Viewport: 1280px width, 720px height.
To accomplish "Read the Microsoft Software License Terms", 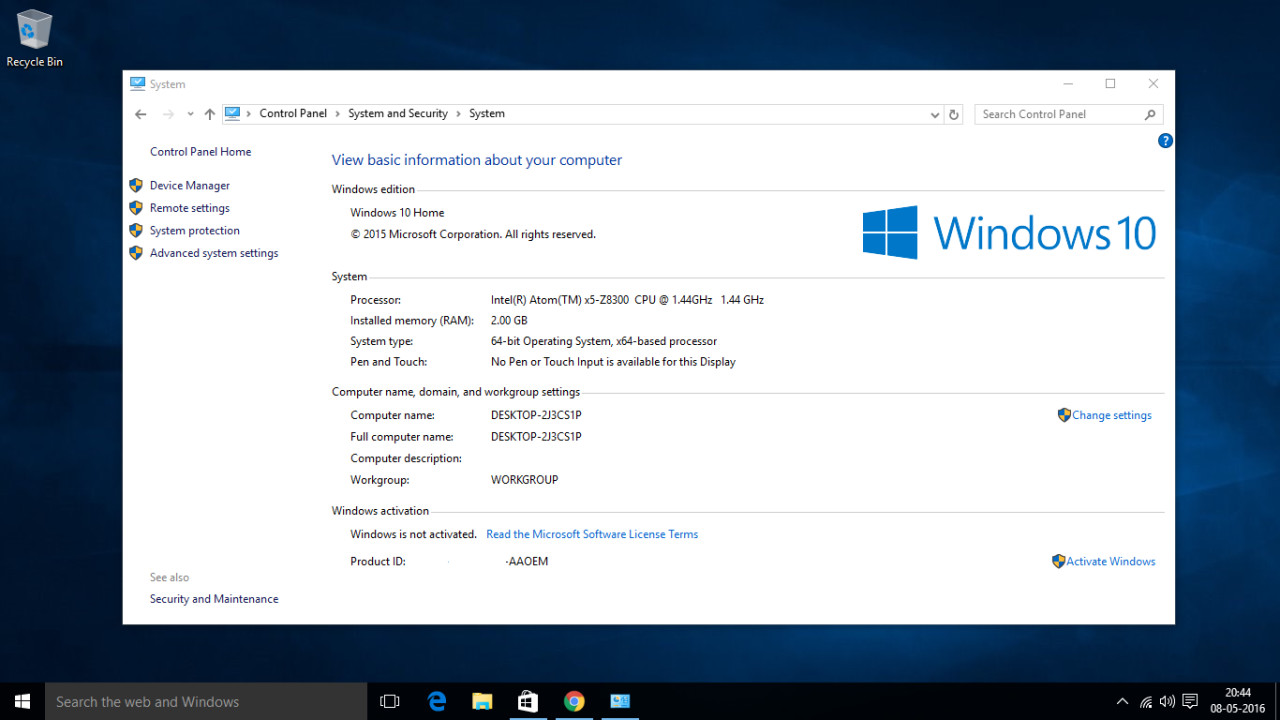I will (592, 534).
